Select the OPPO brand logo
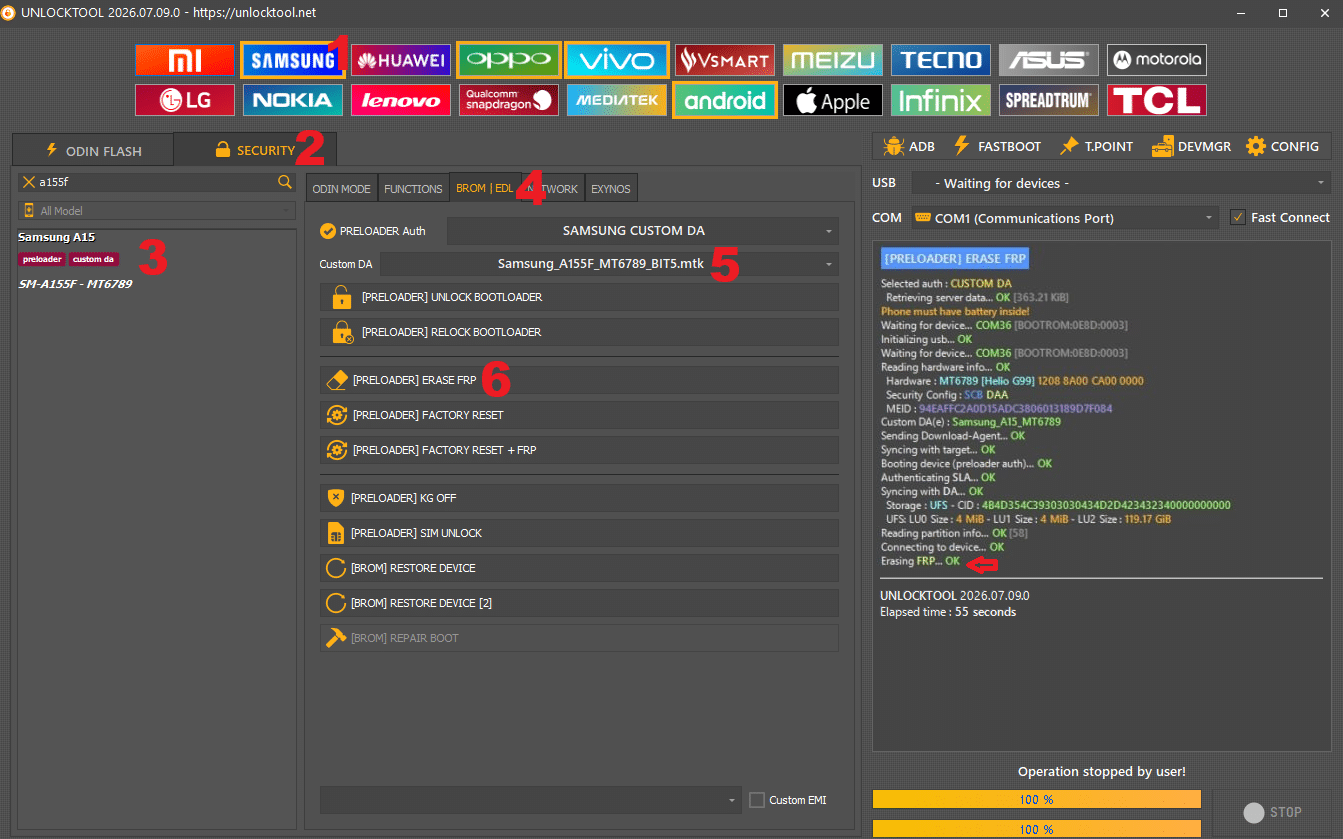Screen dimensions: 1343x839 point(508,60)
